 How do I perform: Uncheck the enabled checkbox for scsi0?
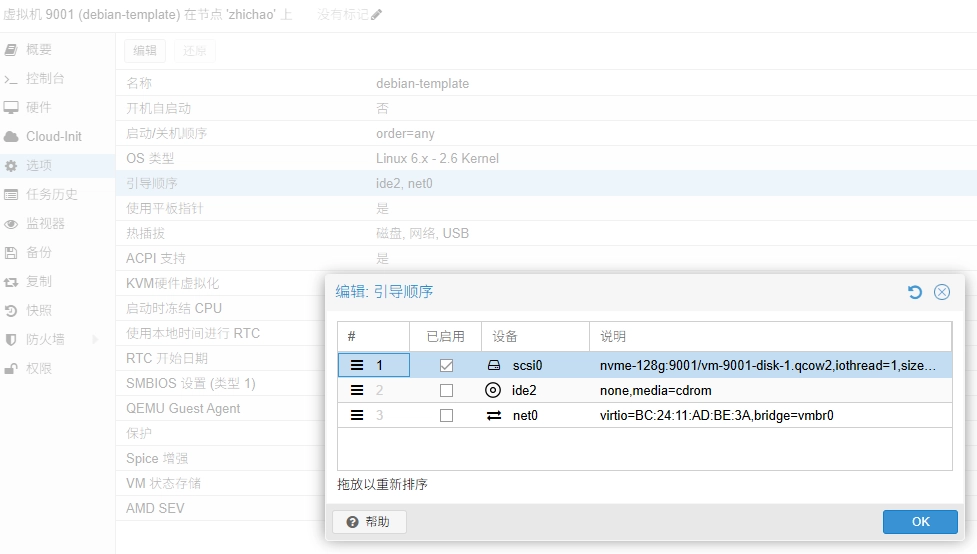pos(446,365)
